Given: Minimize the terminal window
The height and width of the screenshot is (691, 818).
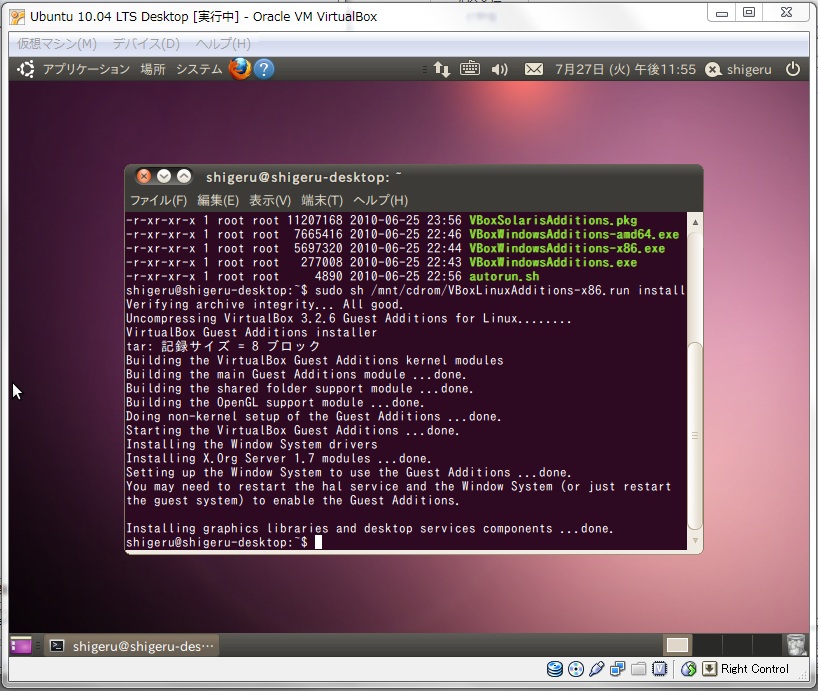Looking at the screenshot, I should click(164, 176).
